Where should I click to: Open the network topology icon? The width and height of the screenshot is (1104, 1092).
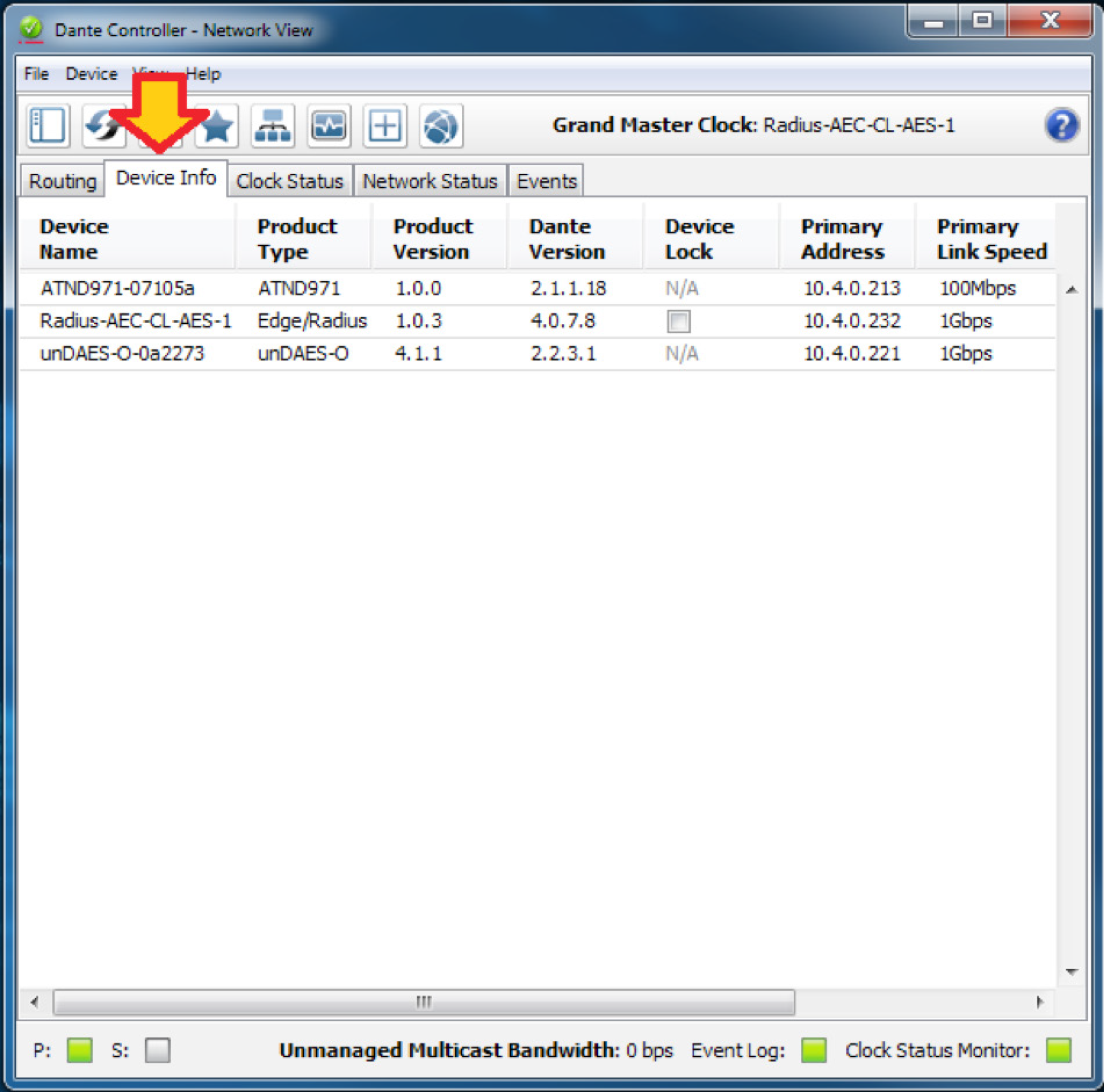tap(272, 126)
